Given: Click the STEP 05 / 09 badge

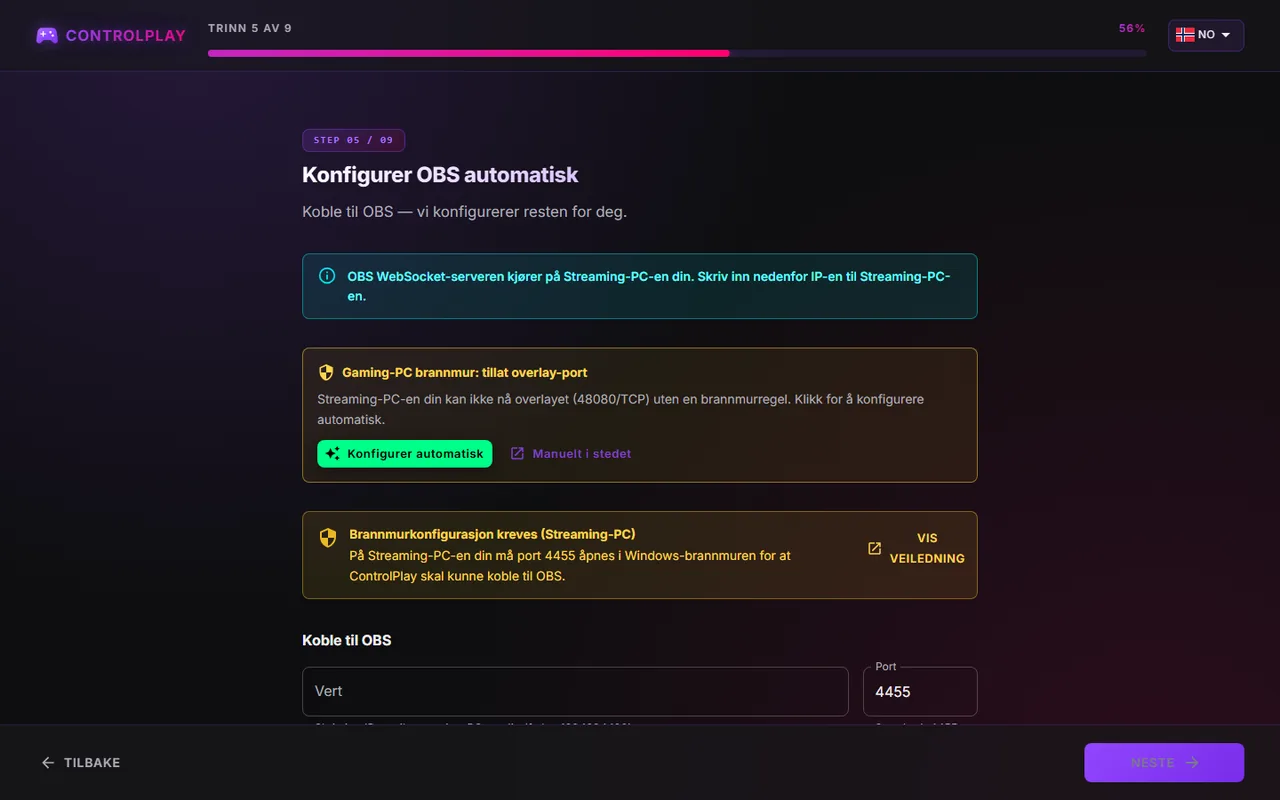Looking at the screenshot, I should point(353,140).
